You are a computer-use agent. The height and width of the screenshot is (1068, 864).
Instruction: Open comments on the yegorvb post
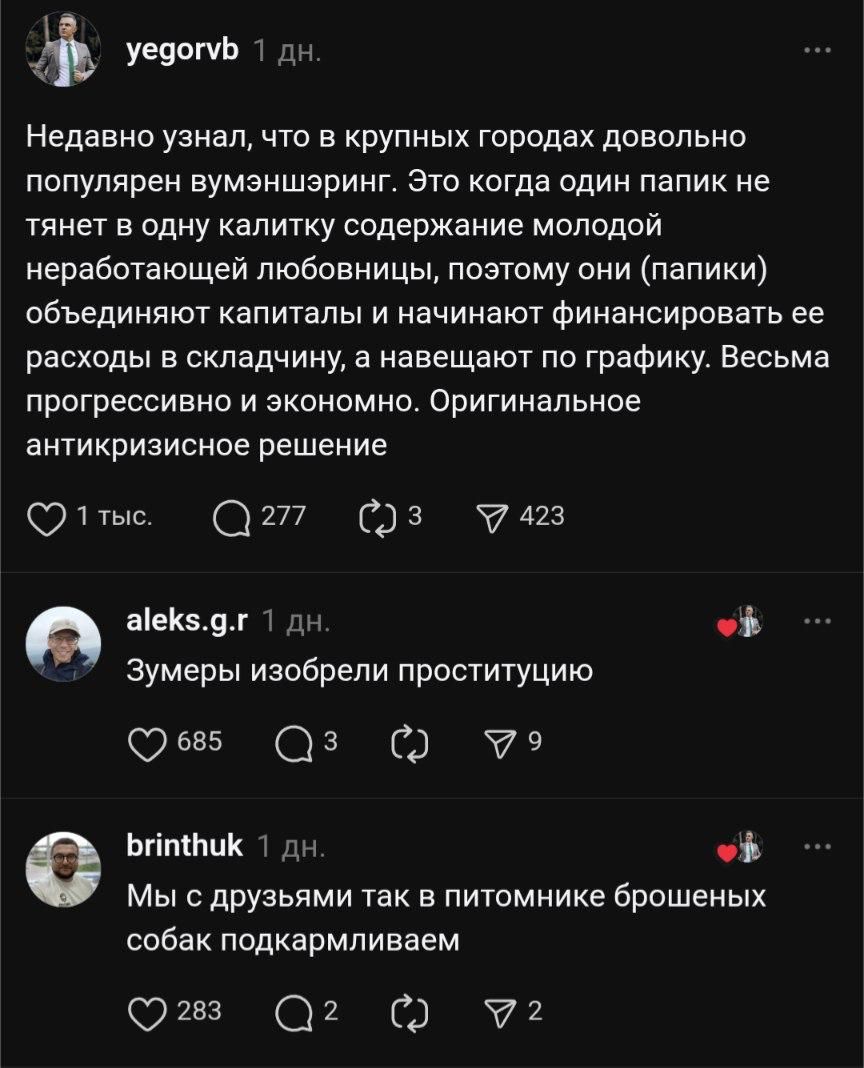pos(233,517)
